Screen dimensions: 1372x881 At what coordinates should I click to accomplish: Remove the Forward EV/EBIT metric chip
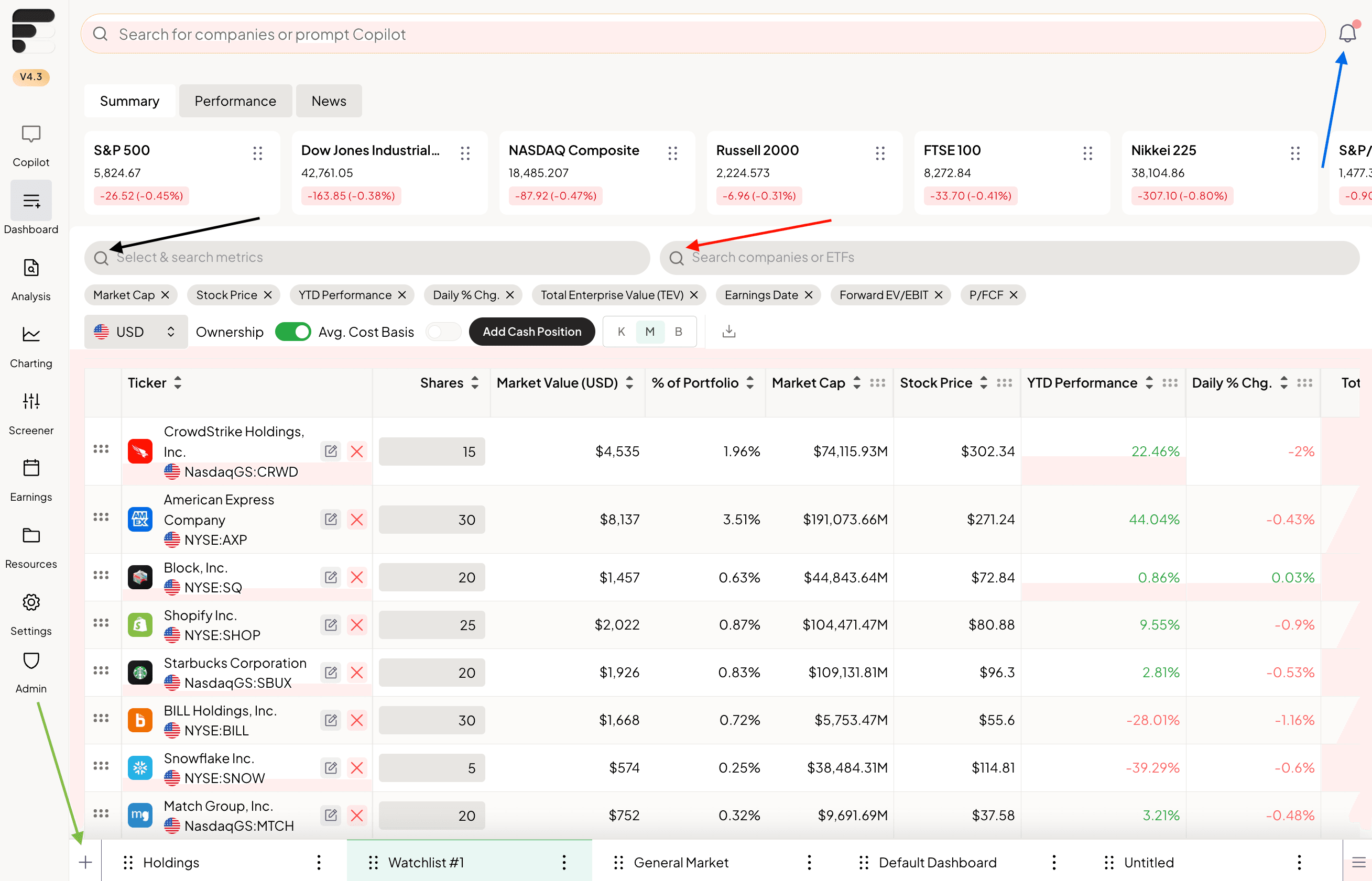pyautogui.click(x=938, y=294)
